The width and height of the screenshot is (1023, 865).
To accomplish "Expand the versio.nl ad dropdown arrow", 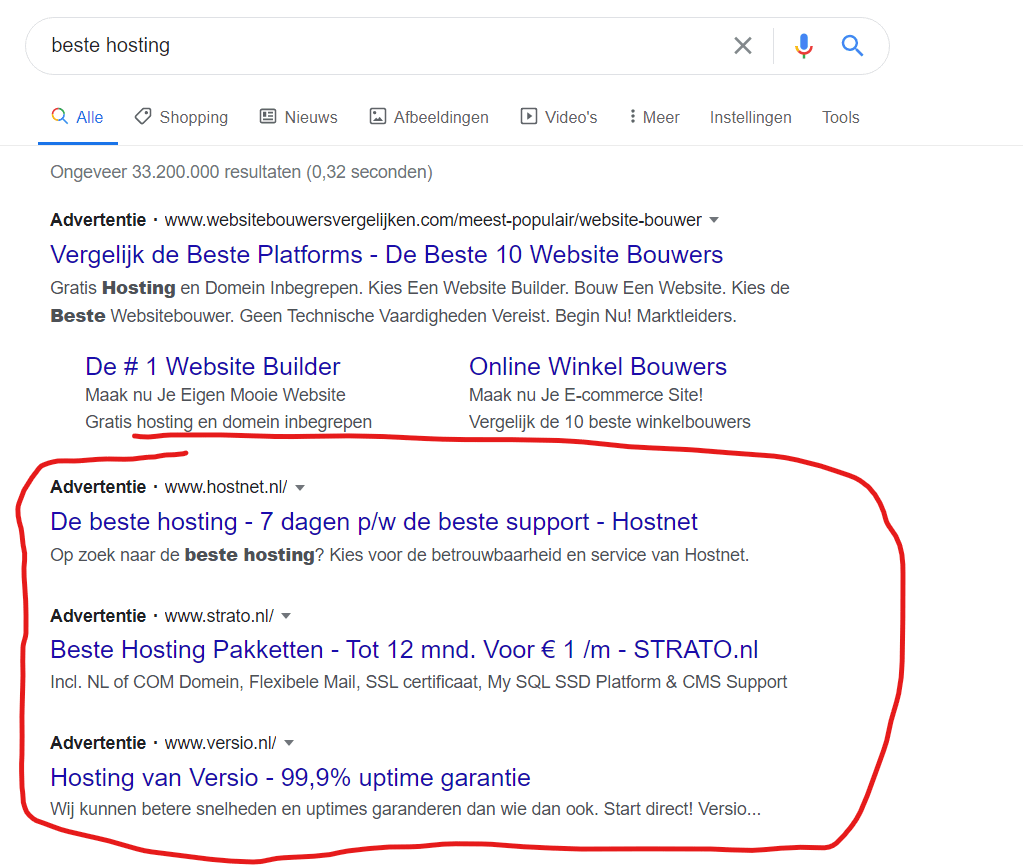I will [x=289, y=743].
